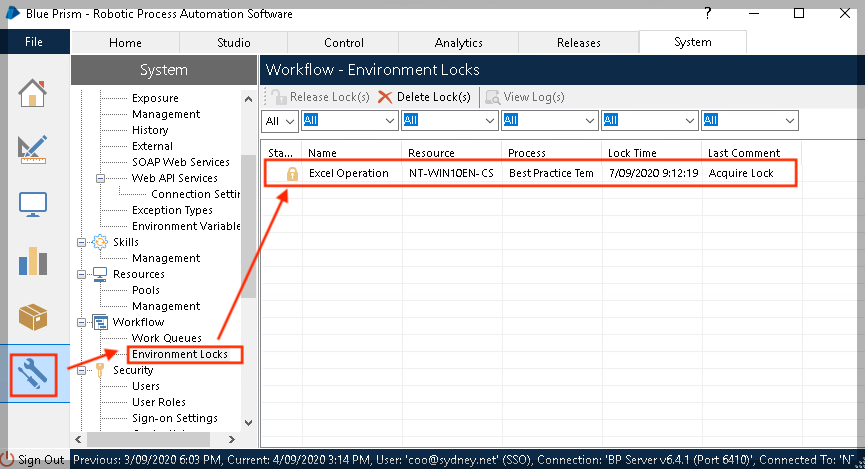Select History in the tree
865x469 pixels.
point(150,130)
